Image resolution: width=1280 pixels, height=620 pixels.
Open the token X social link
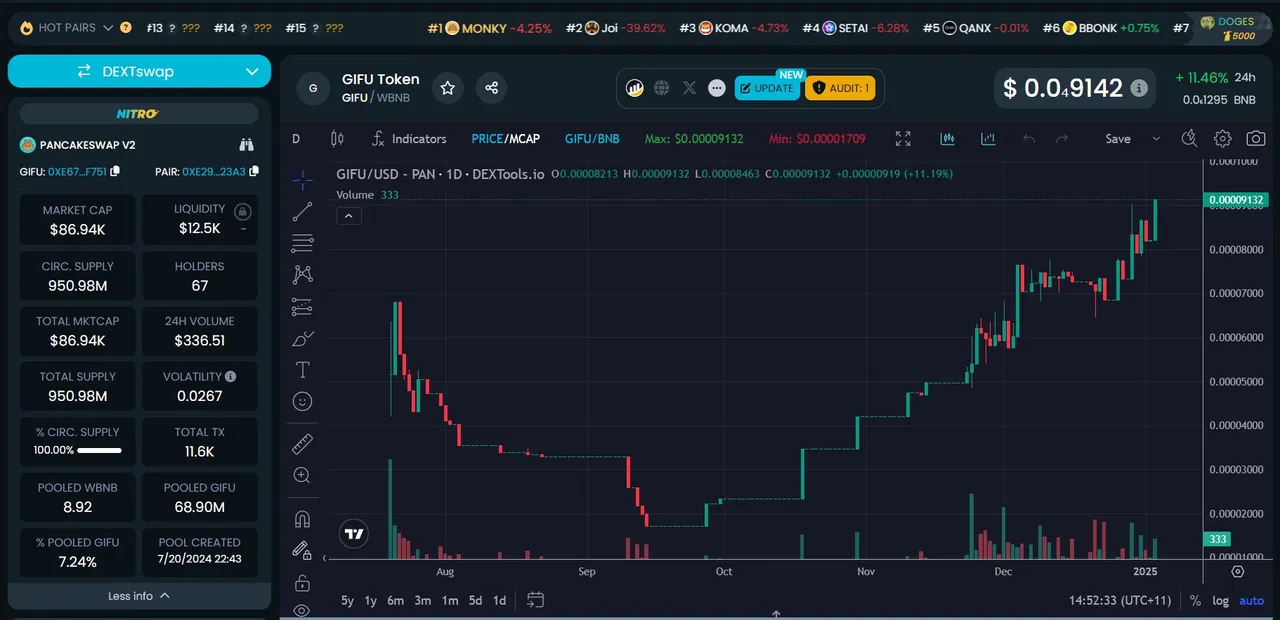pos(689,88)
